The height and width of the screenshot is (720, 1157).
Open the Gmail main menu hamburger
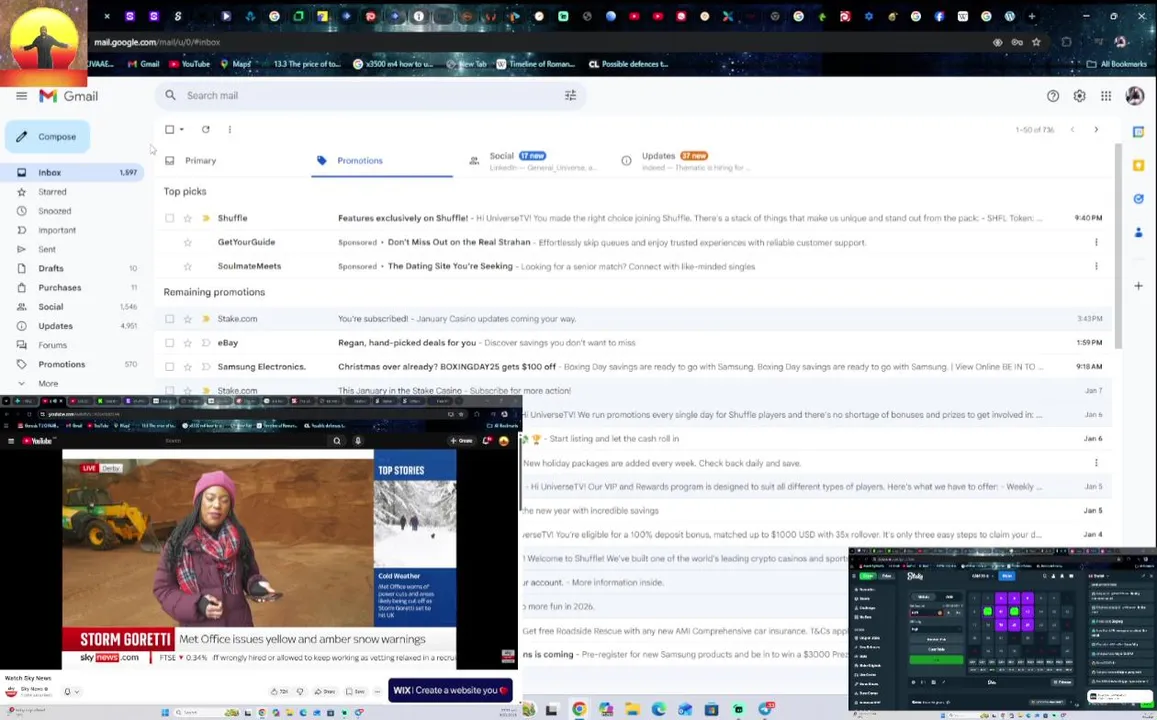pos(21,96)
